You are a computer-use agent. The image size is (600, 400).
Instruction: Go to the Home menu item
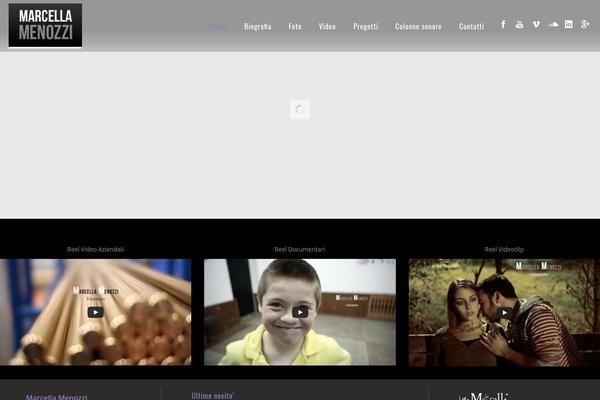[217, 26]
